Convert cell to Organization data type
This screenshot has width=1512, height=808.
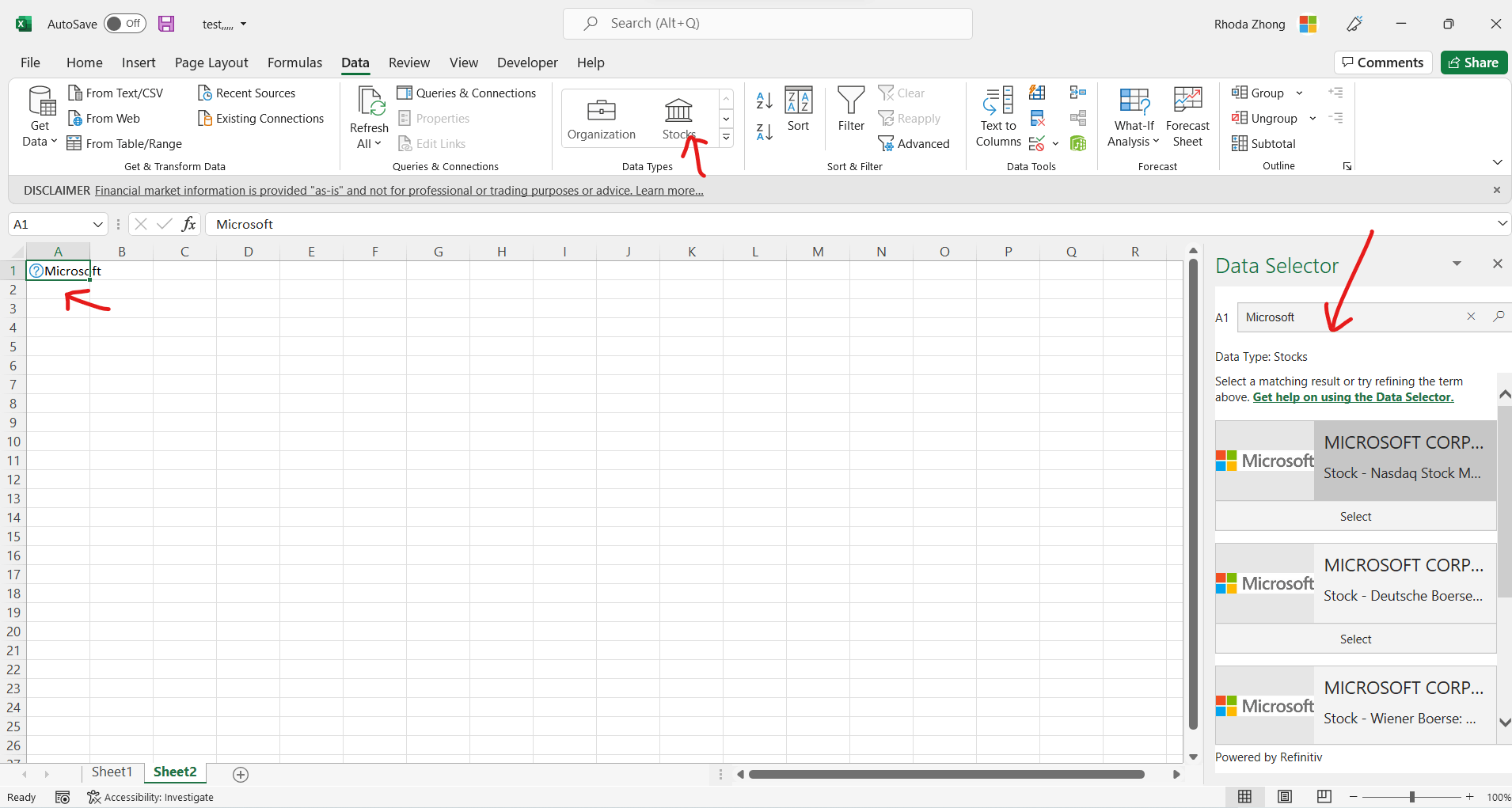602,119
